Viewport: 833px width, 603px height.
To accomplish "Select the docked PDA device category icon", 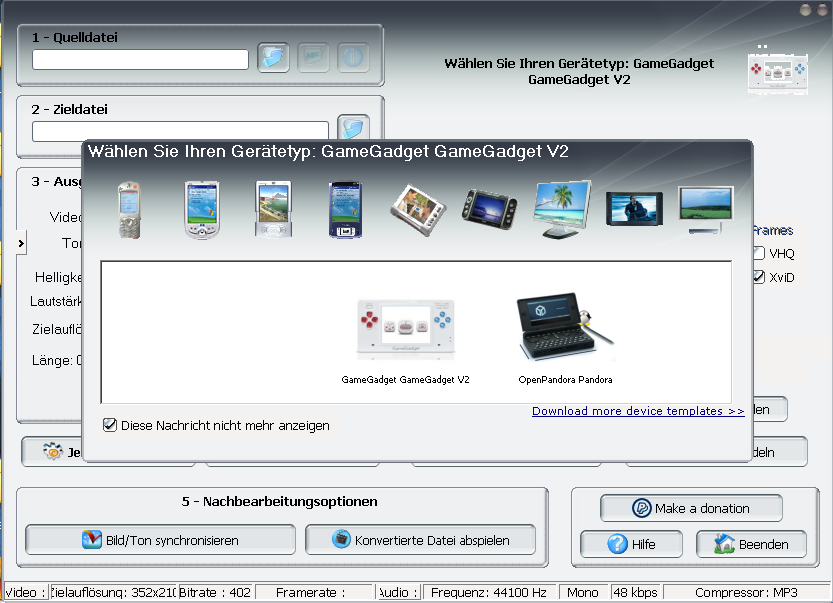I will tap(272, 209).
